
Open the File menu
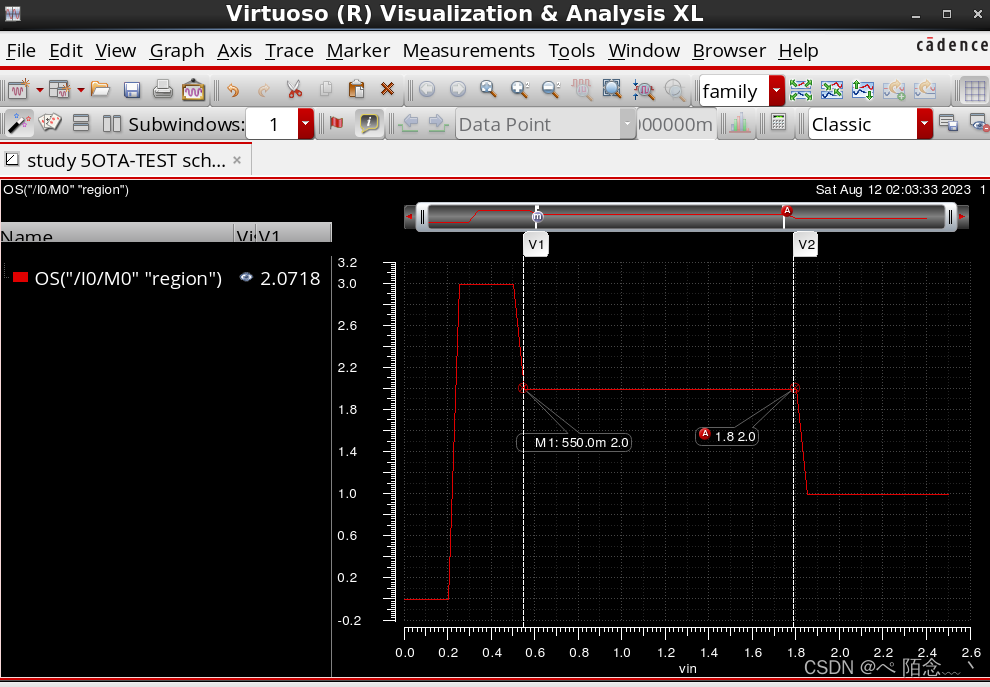[21, 51]
